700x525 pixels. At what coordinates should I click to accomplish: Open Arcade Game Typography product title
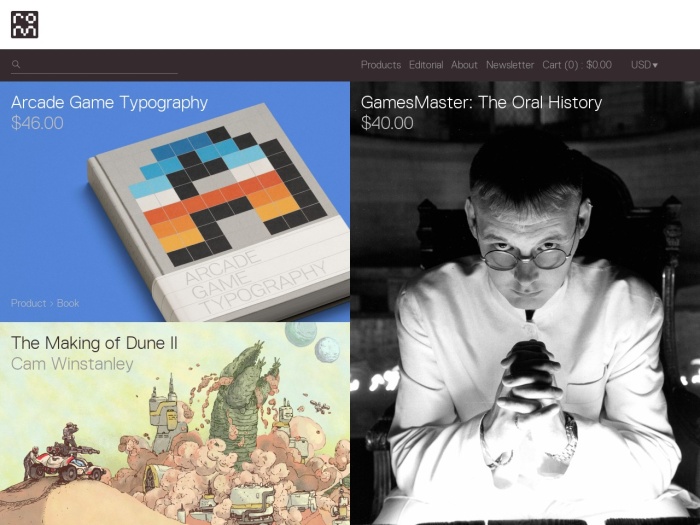pyautogui.click(x=109, y=102)
